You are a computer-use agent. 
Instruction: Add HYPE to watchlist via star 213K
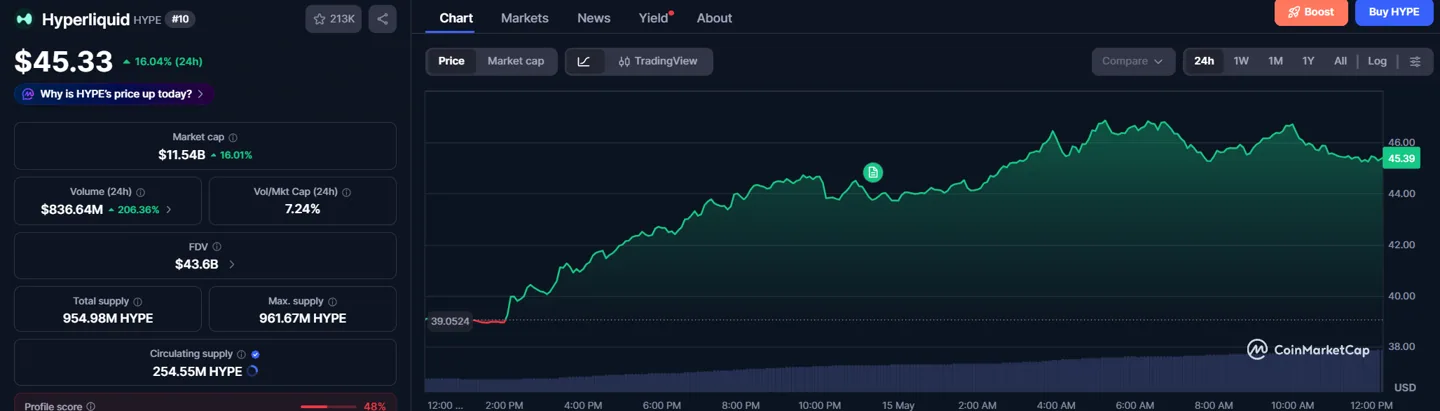pos(334,19)
